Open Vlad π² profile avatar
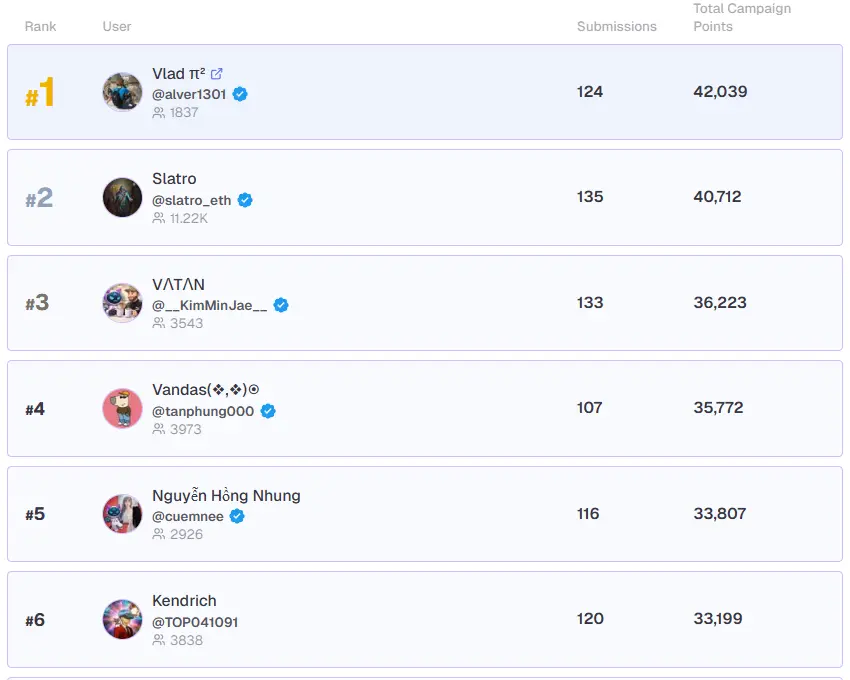Viewport: 850px width, 680px height. pos(122,92)
